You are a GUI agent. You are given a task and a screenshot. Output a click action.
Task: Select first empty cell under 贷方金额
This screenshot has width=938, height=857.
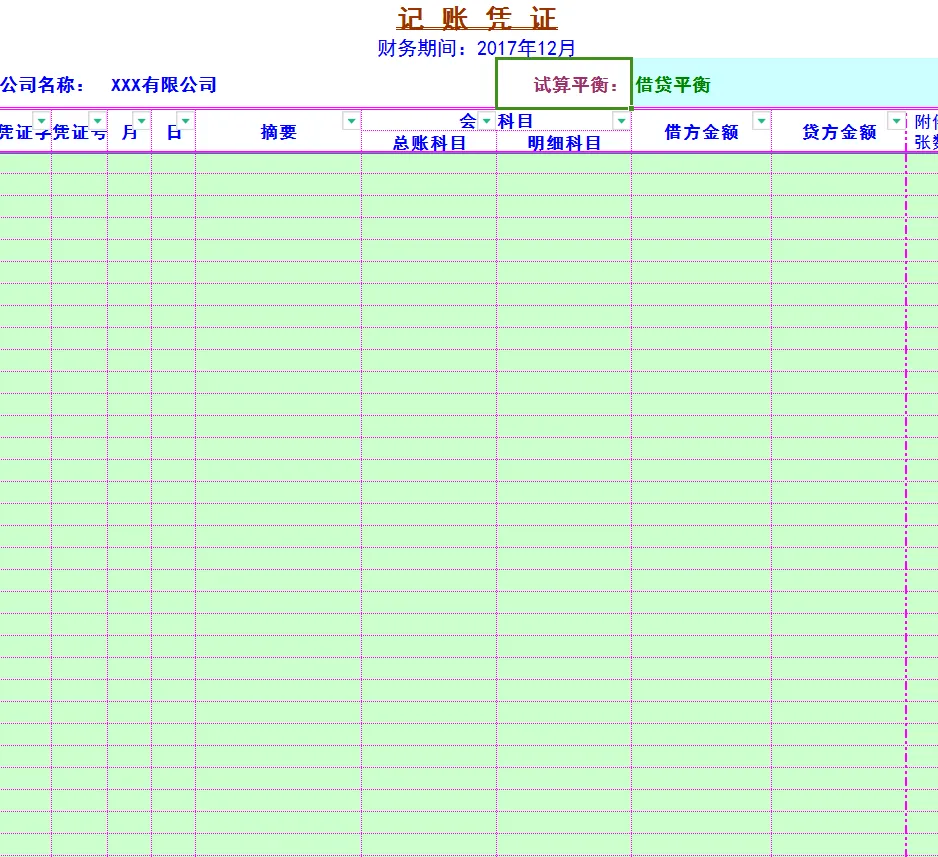(839, 163)
